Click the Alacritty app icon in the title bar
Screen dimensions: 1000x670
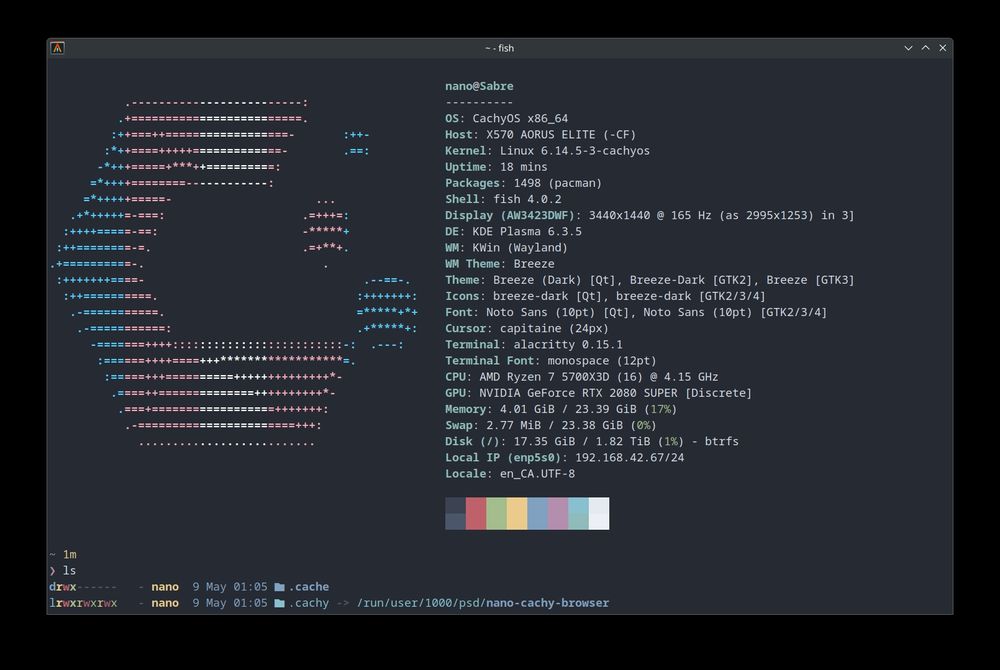click(57, 48)
